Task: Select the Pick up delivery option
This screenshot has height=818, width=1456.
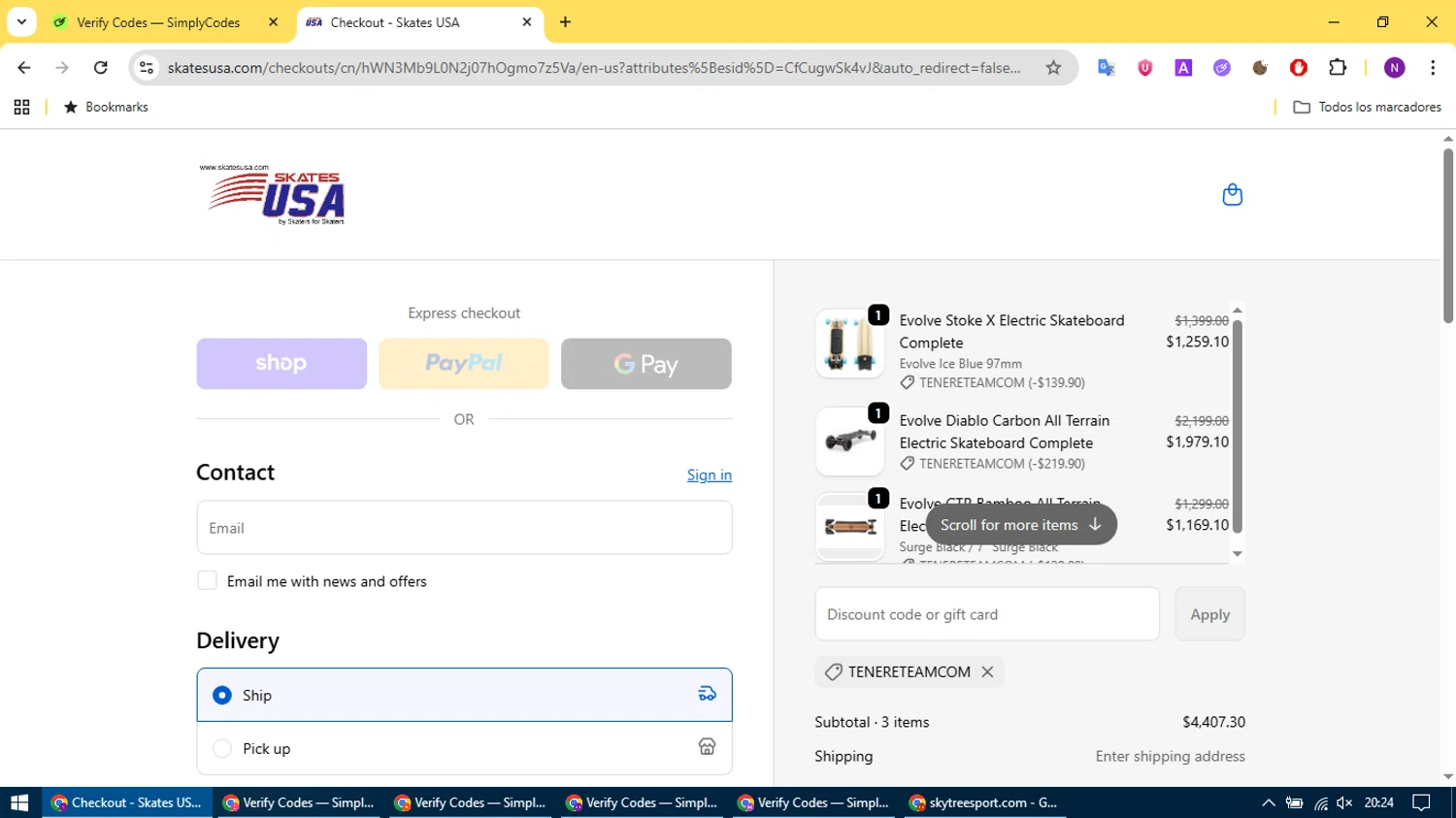Action: point(464,748)
